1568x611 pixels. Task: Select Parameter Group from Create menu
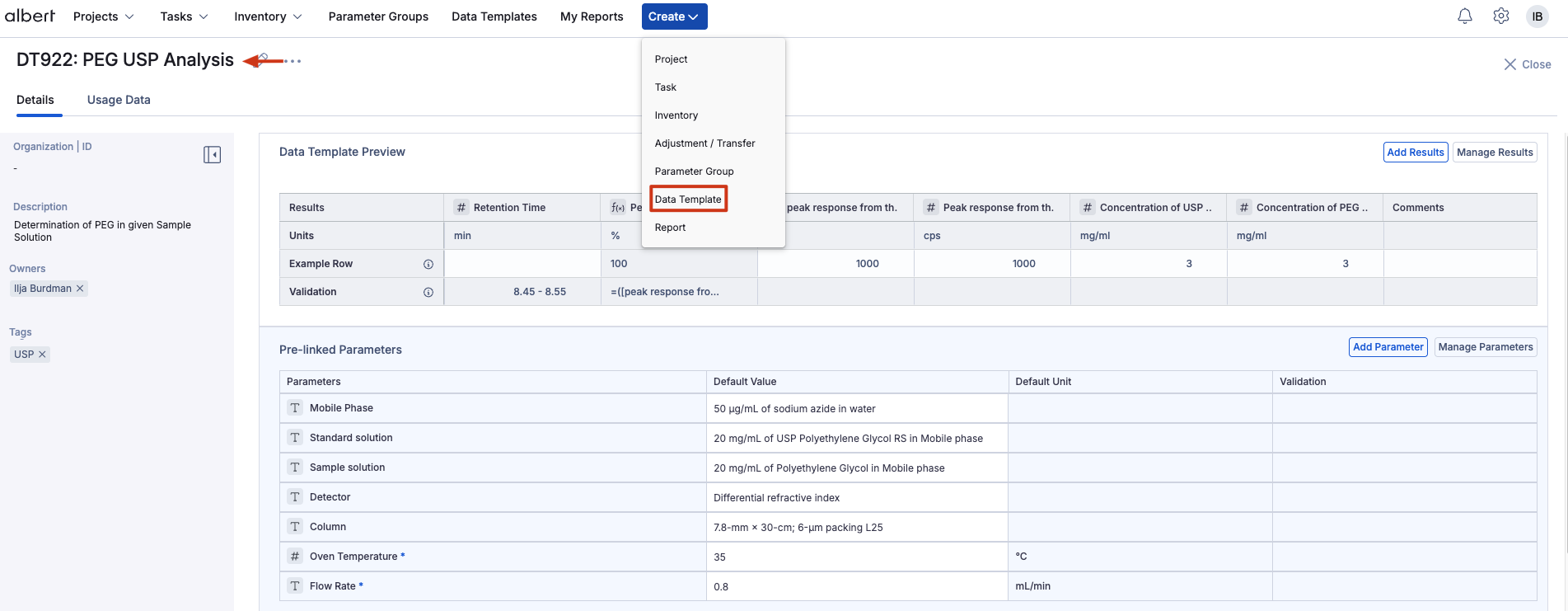point(695,172)
